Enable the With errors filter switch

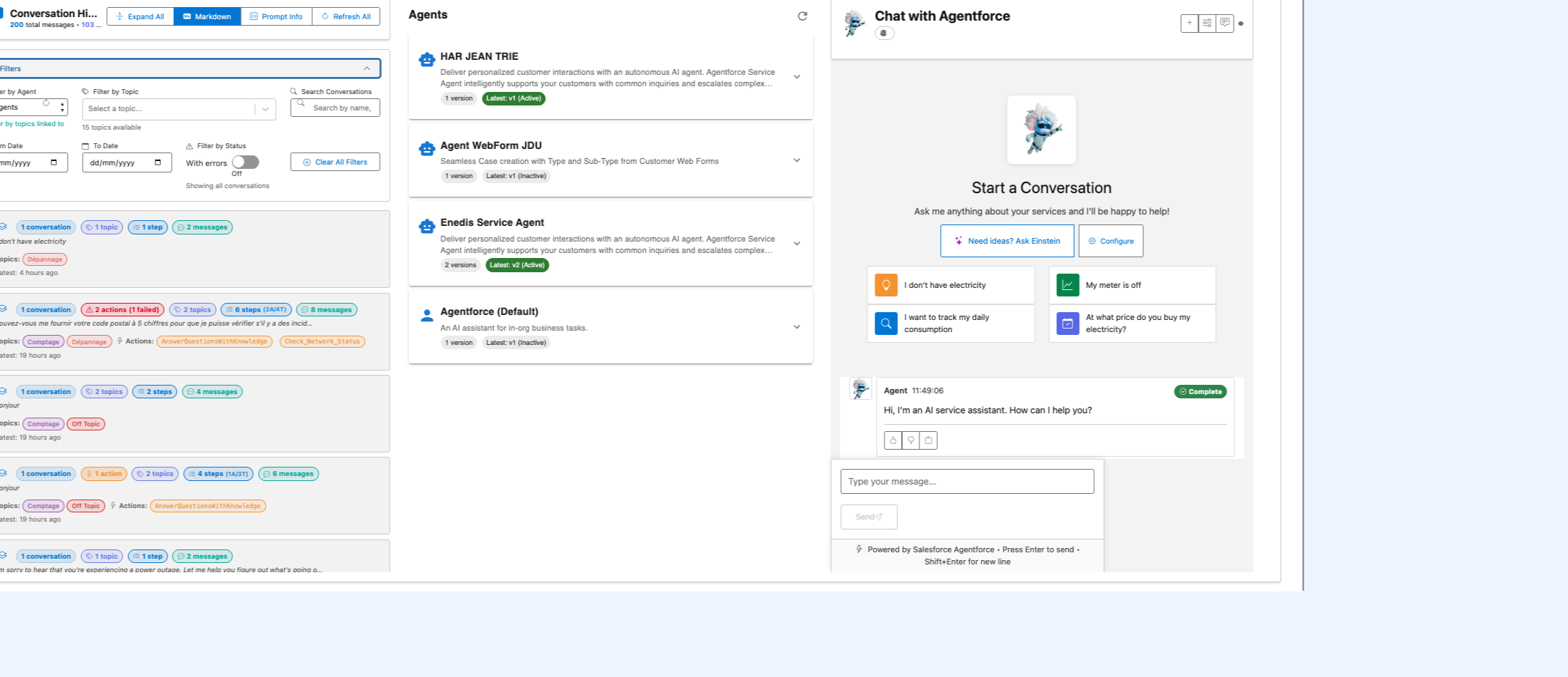[246, 162]
